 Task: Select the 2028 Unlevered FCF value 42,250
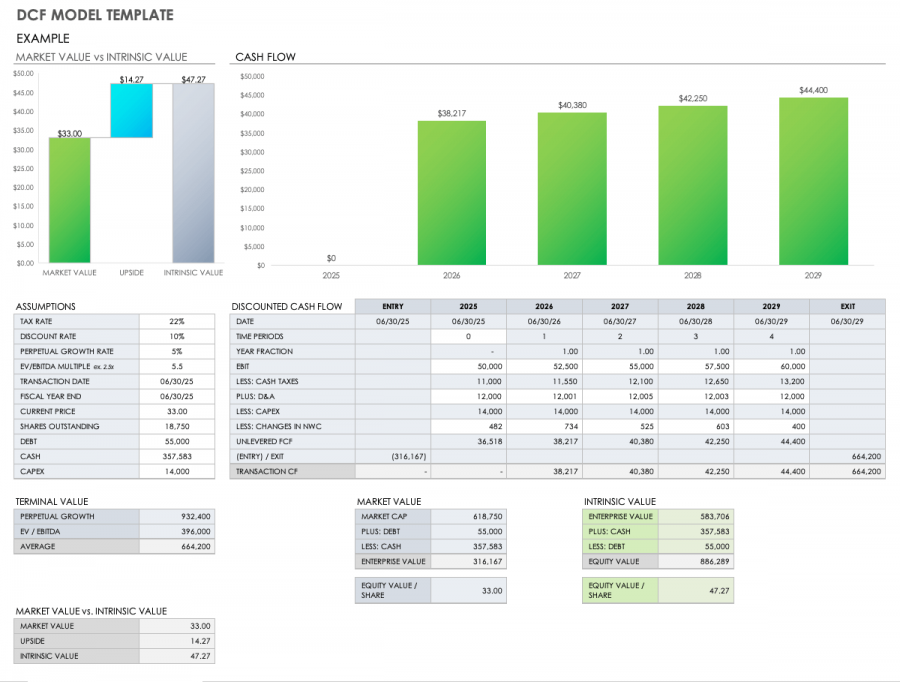click(x=695, y=441)
